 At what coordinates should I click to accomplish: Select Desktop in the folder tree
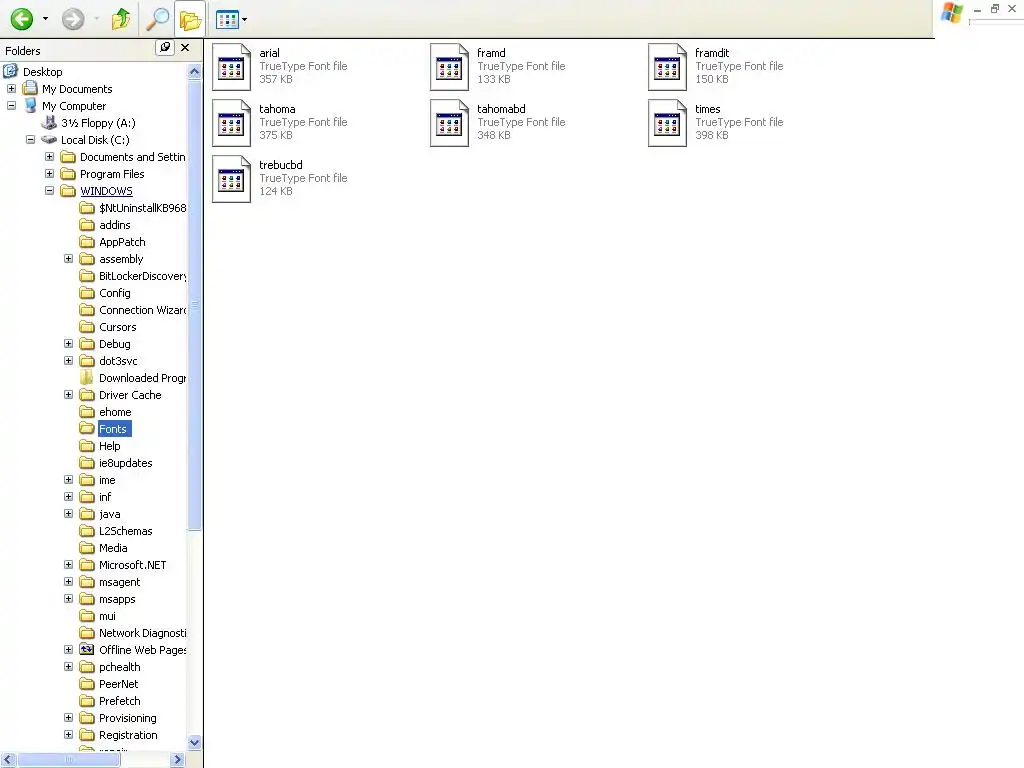(x=42, y=72)
